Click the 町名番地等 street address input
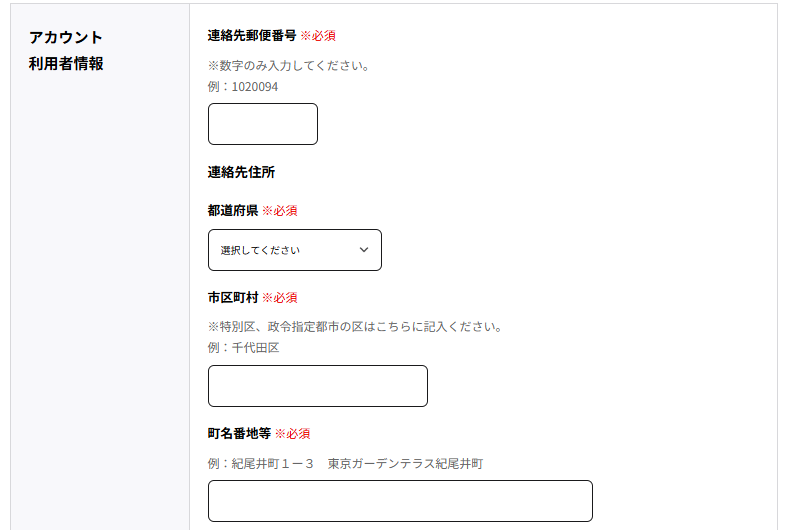793x530 pixels. pos(400,501)
